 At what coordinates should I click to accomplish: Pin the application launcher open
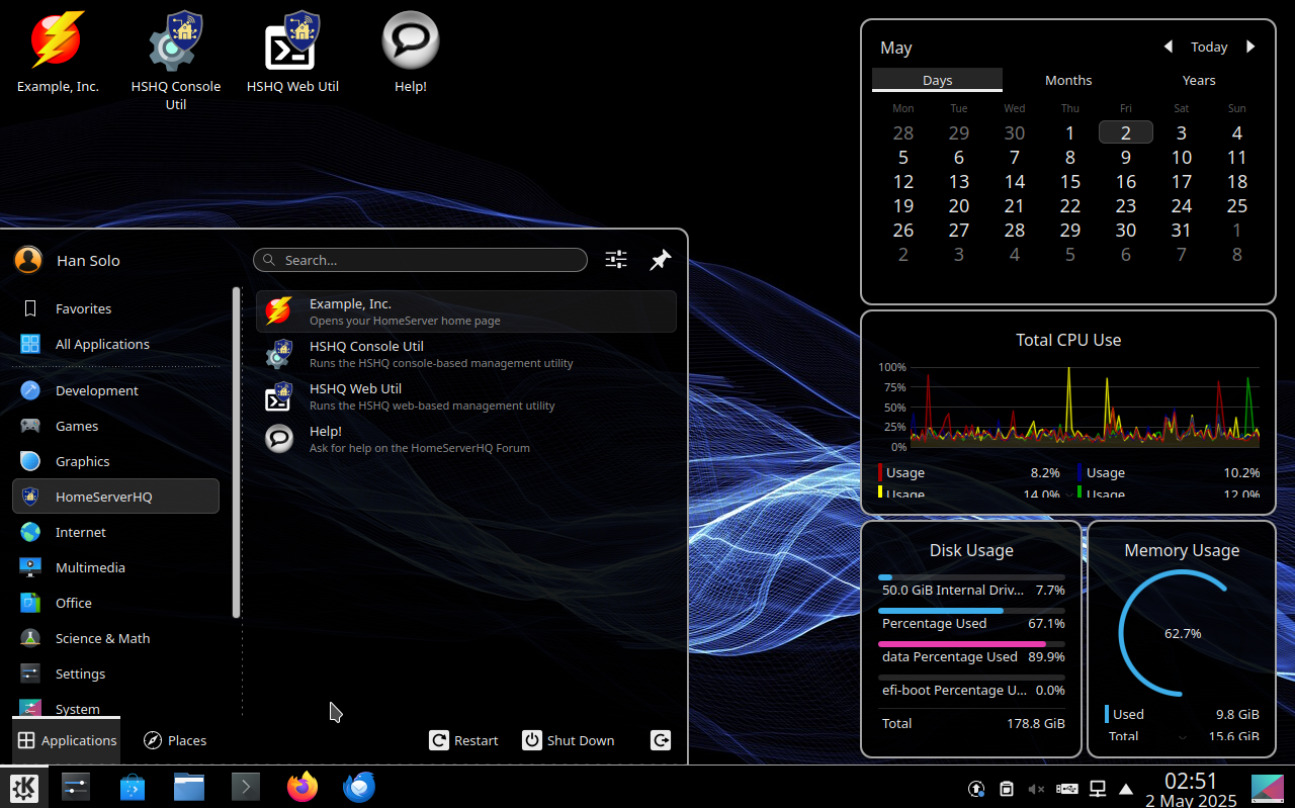tap(660, 260)
